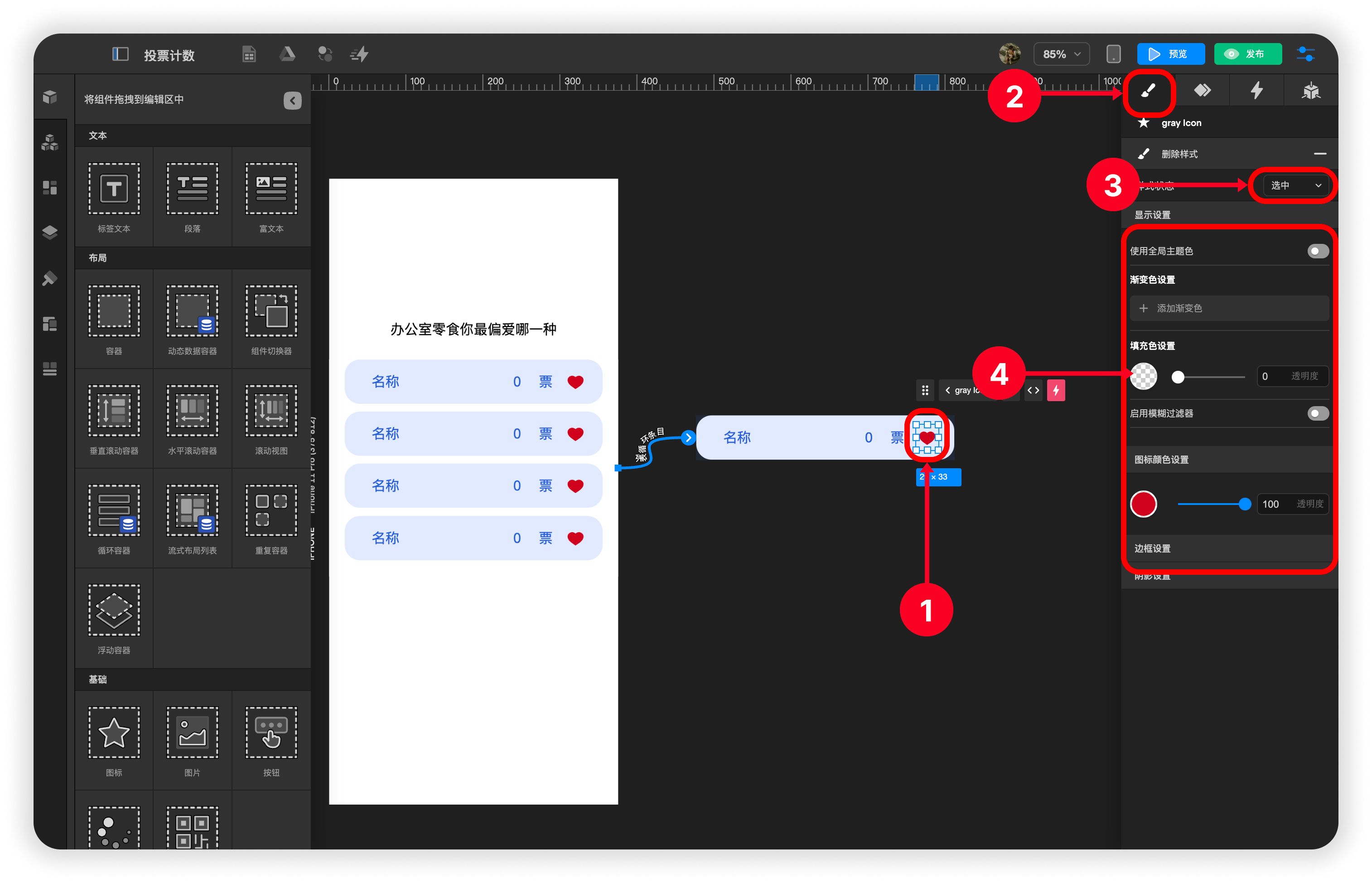Select the server rack icon in left rail
1372x883 pixels.
coord(50,369)
